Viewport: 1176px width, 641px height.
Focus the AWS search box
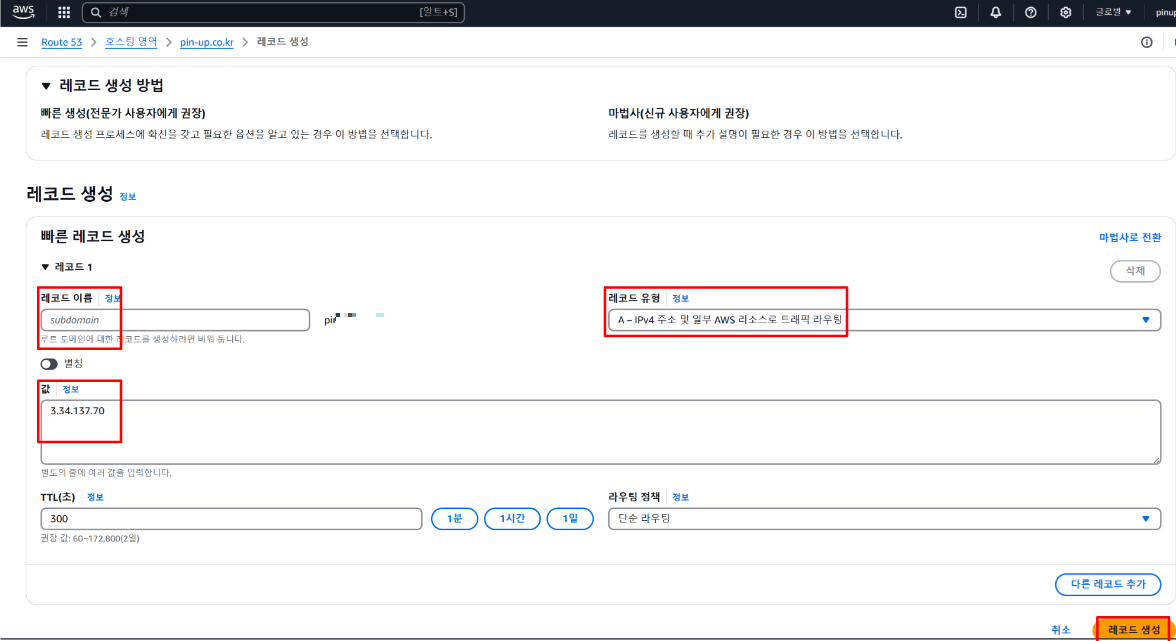tap(273, 12)
